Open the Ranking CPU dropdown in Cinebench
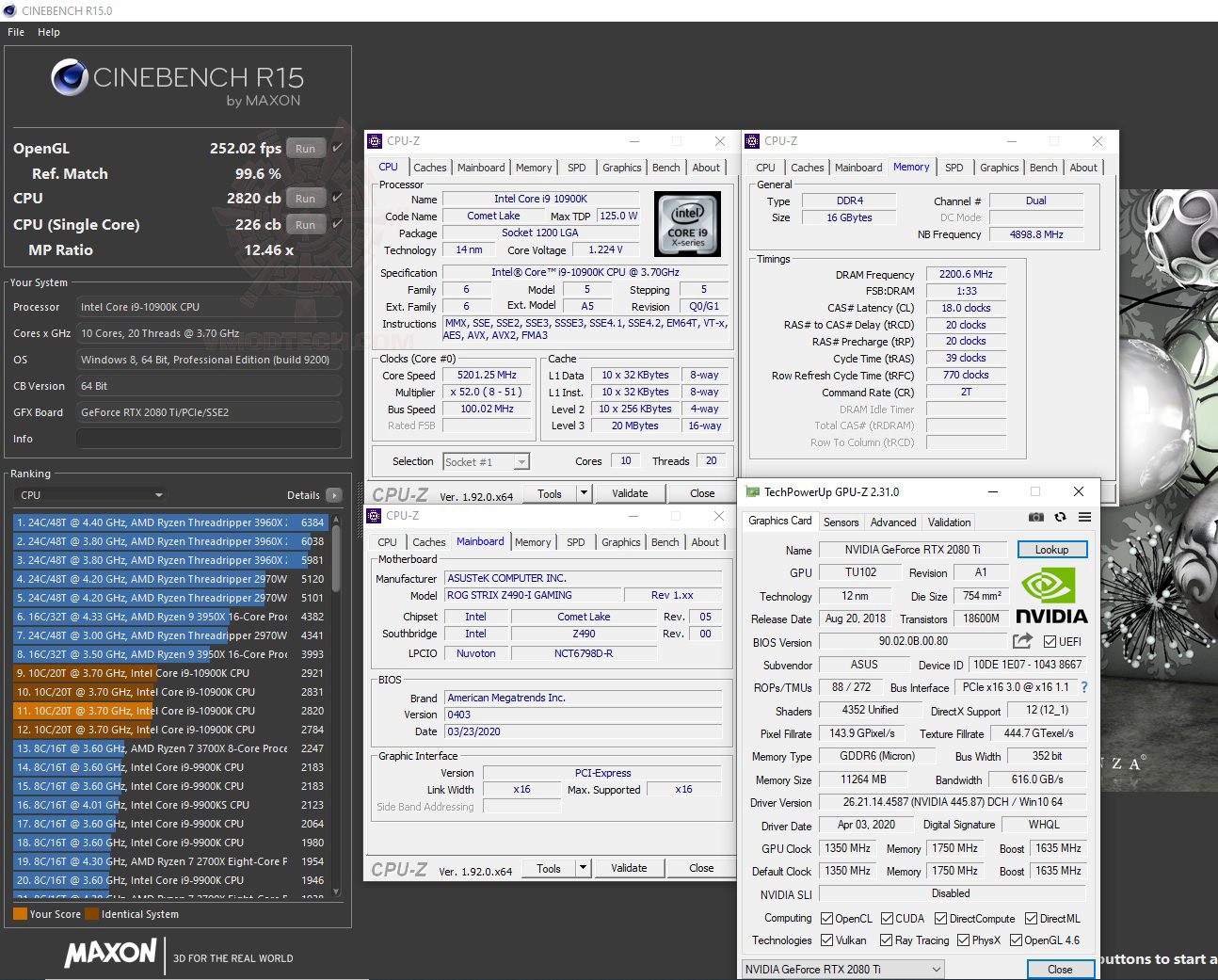Screen dimensions: 1218x980 tap(92, 495)
